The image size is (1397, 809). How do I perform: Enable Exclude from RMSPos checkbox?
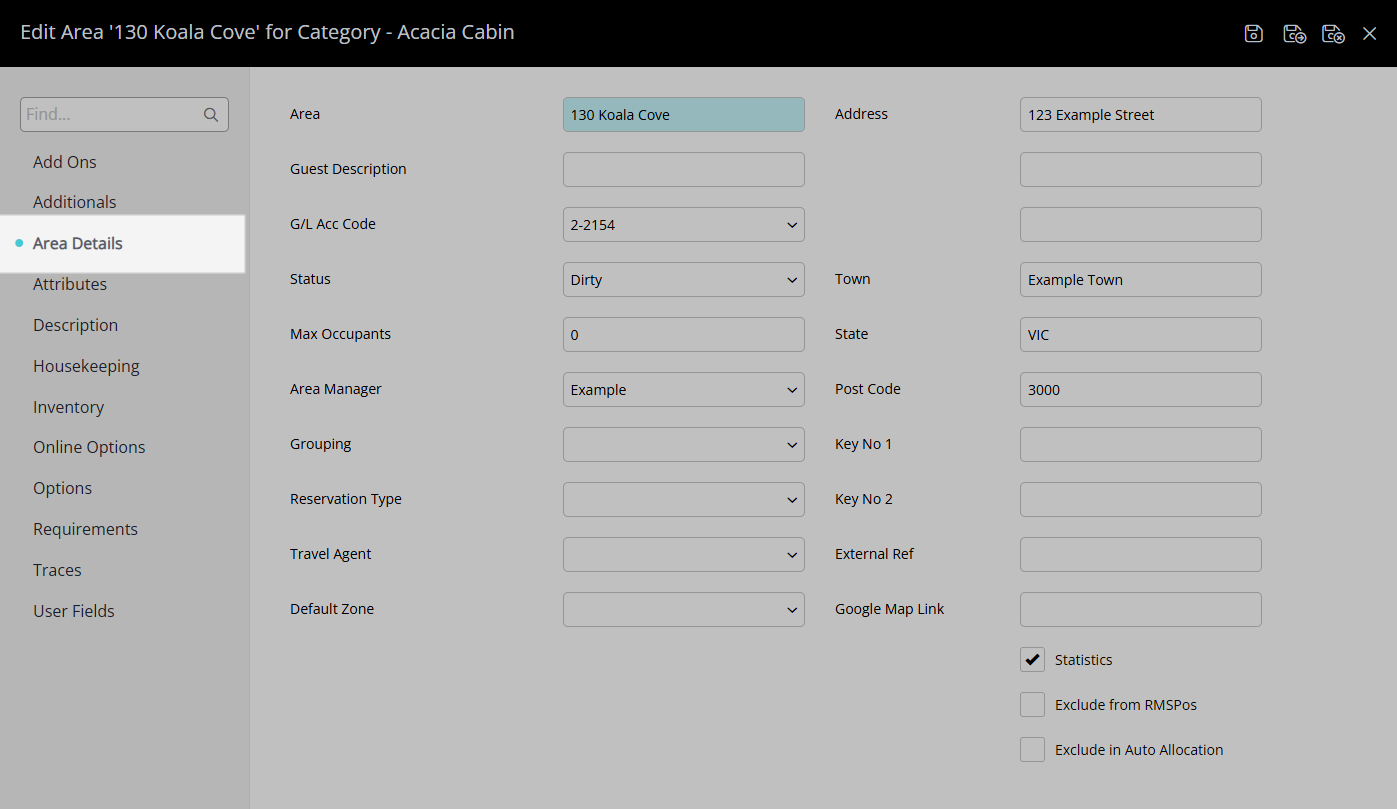coord(1032,705)
